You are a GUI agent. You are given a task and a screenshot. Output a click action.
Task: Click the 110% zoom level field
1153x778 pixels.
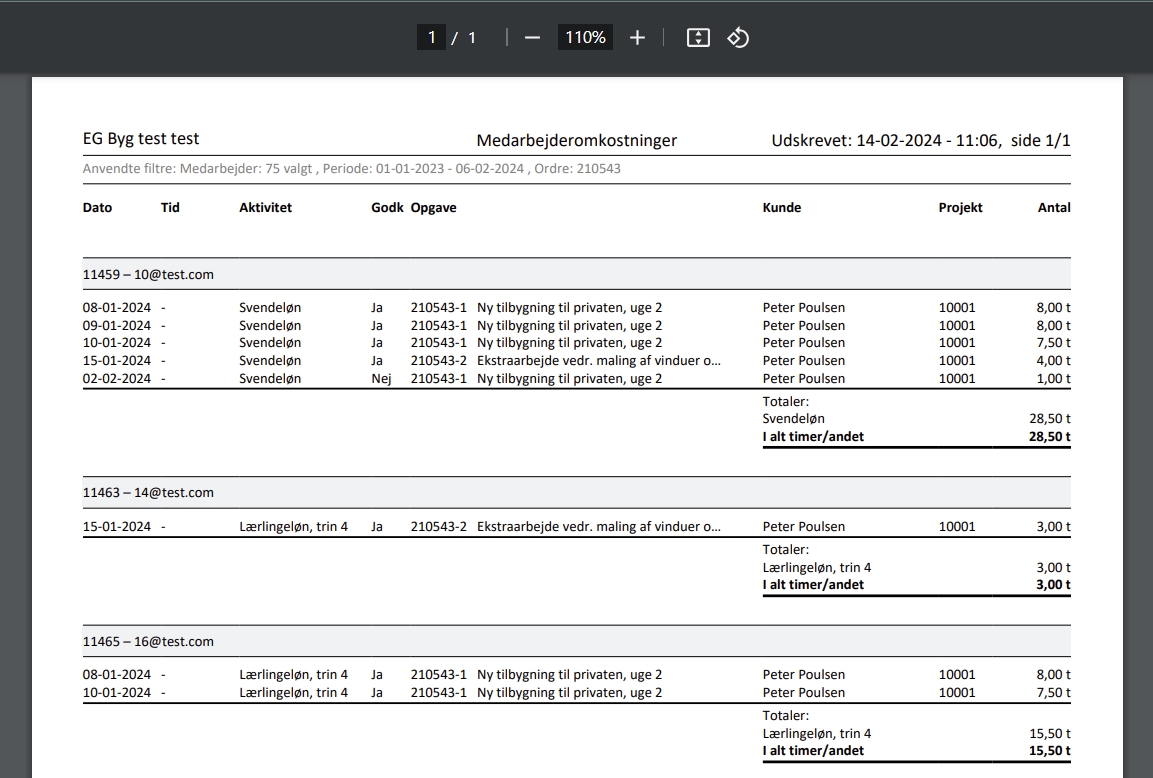(585, 38)
